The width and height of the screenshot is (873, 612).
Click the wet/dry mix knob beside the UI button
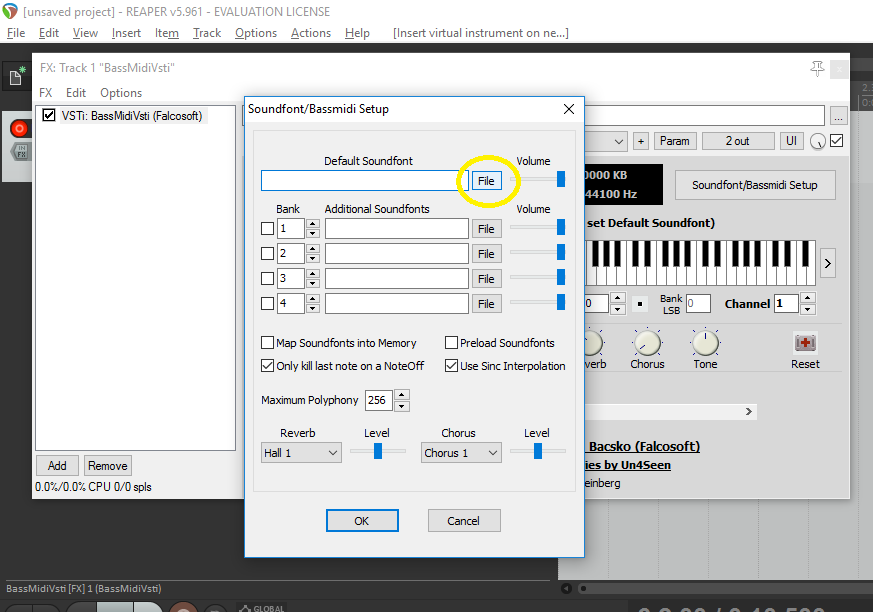(817, 141)
